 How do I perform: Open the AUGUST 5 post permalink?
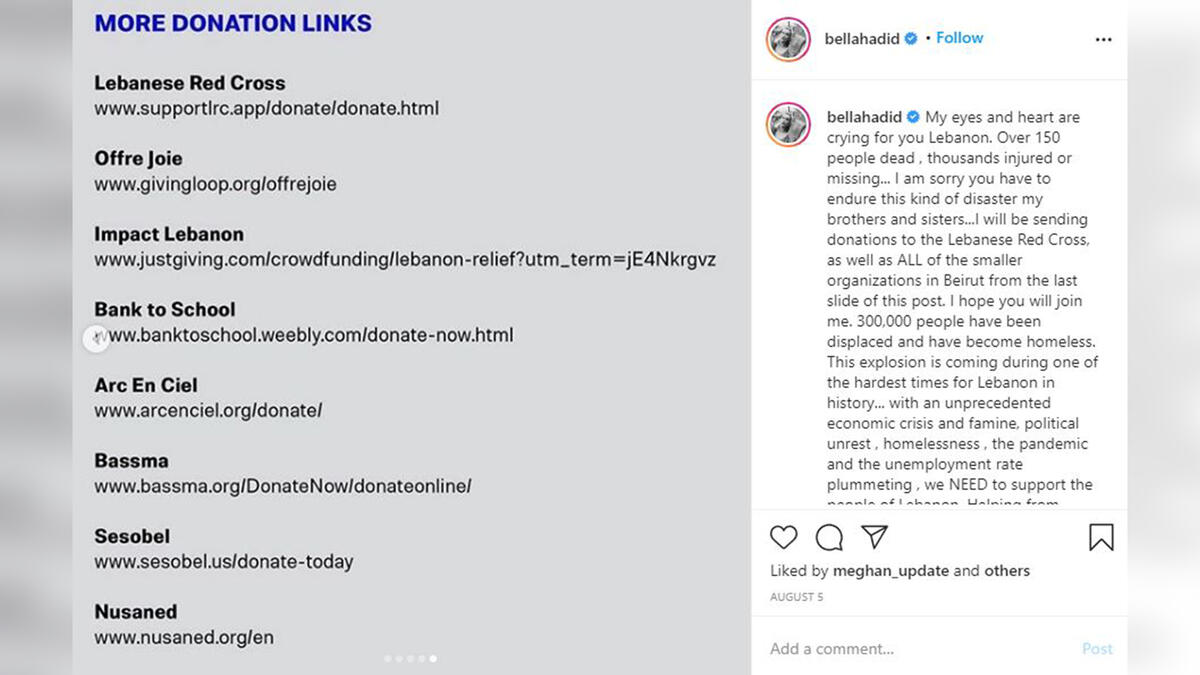(x=796, y=596)
